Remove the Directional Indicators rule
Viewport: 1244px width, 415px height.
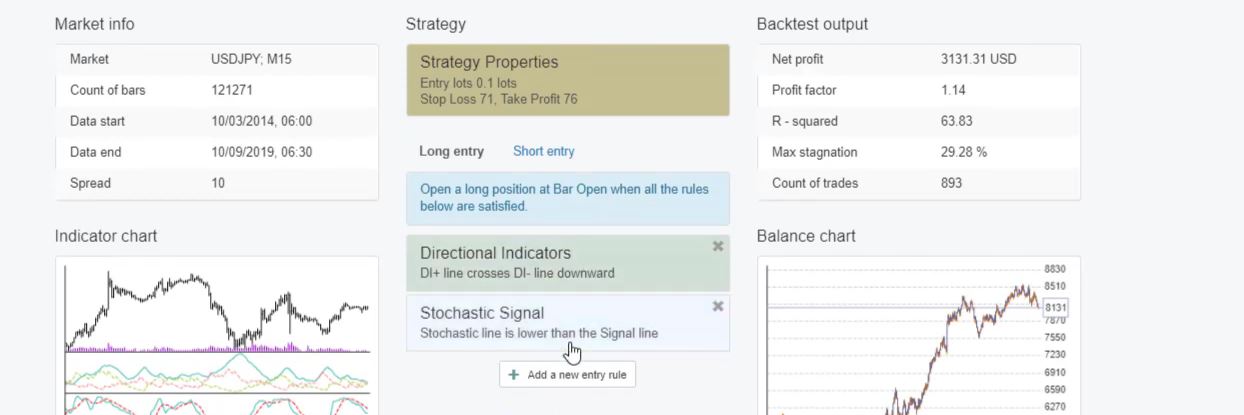click(x=717, y=246)
